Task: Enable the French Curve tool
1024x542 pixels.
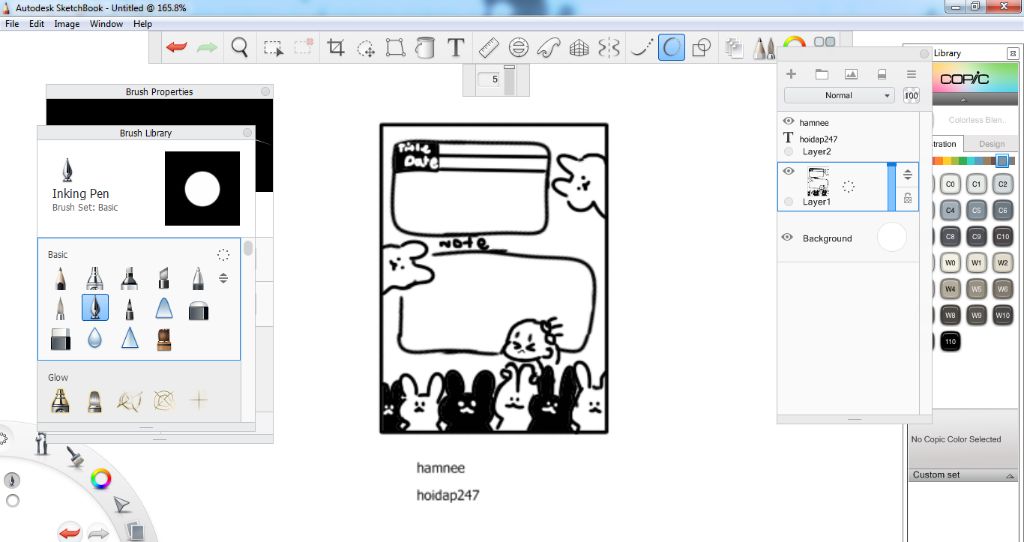Action: (549, 48)
